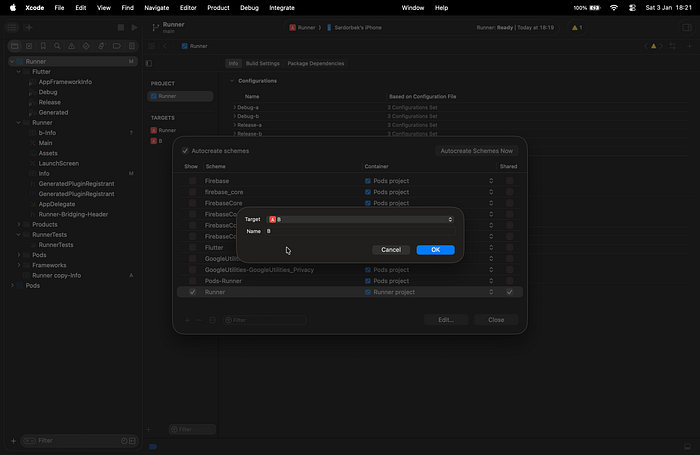
Task: Expand the Debug-a configuration row
Action: click(234, 108)
